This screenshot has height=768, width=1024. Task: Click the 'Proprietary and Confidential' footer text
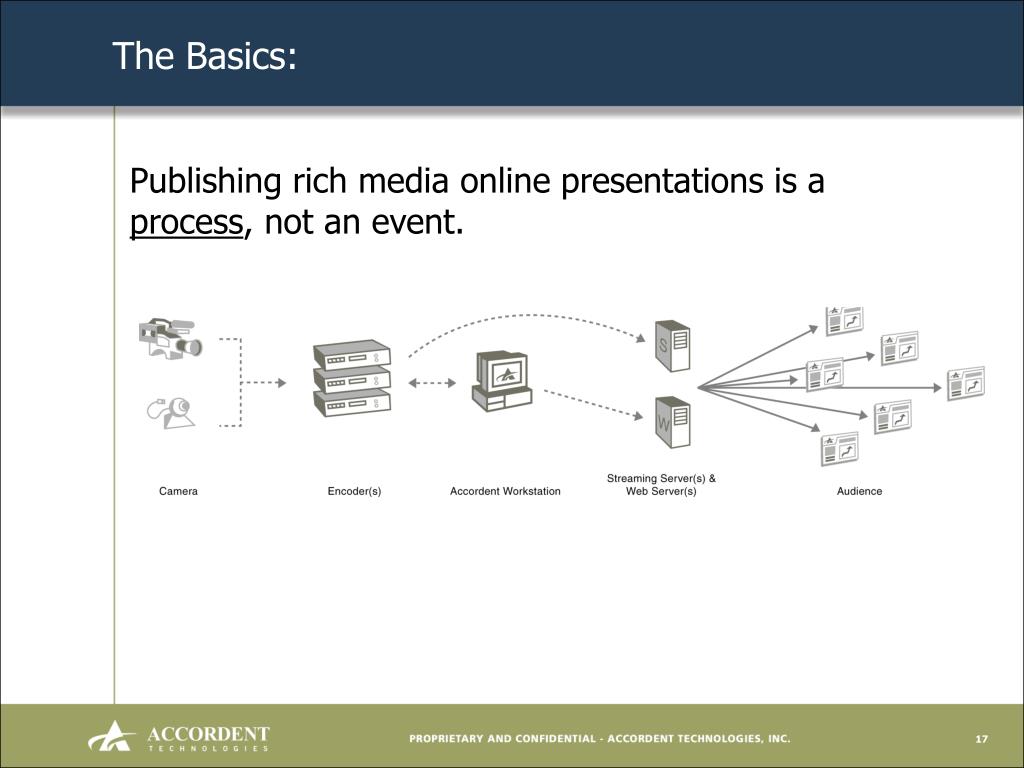600,739
